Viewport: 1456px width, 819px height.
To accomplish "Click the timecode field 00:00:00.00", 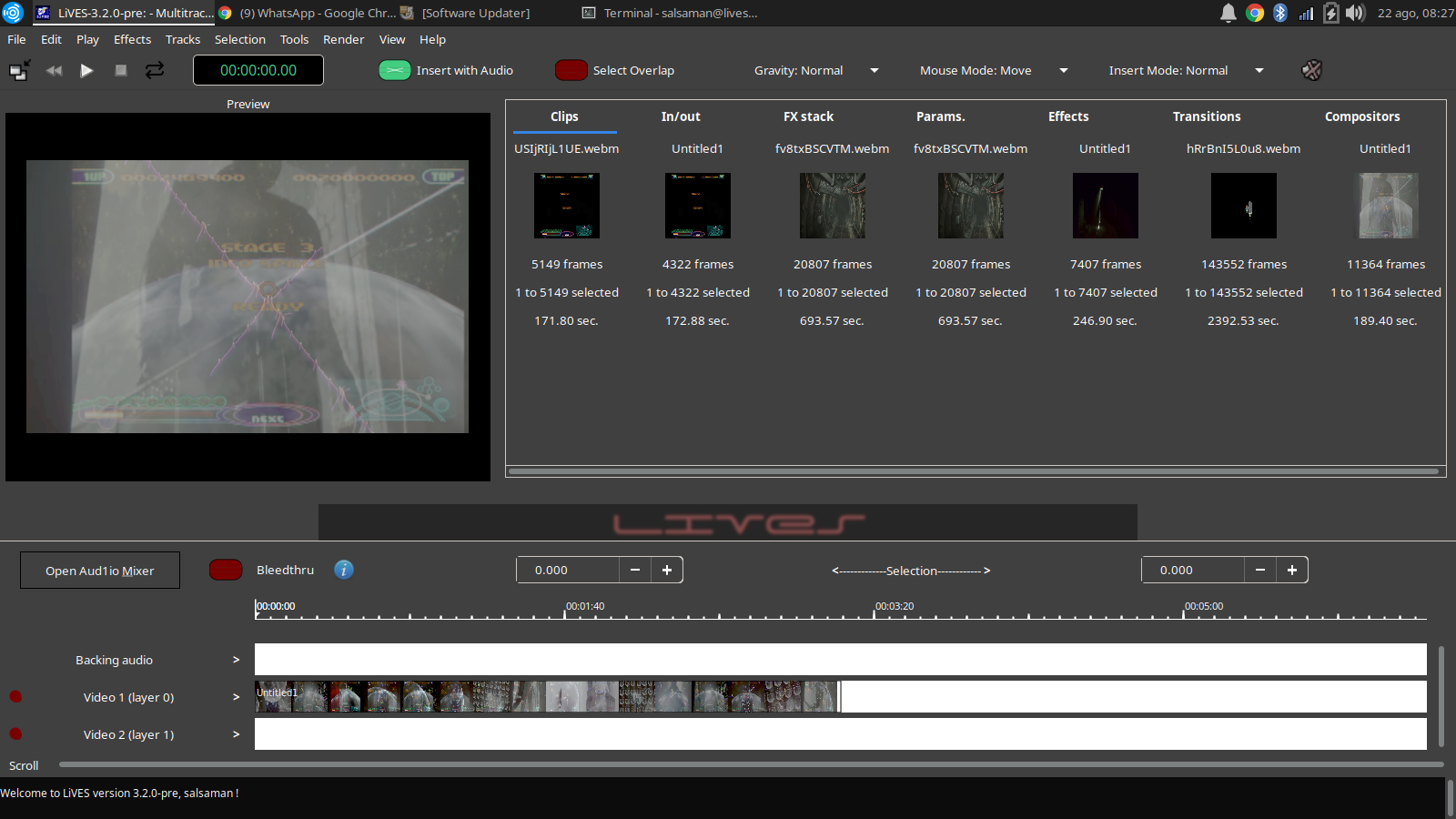I will click(258, 70).
